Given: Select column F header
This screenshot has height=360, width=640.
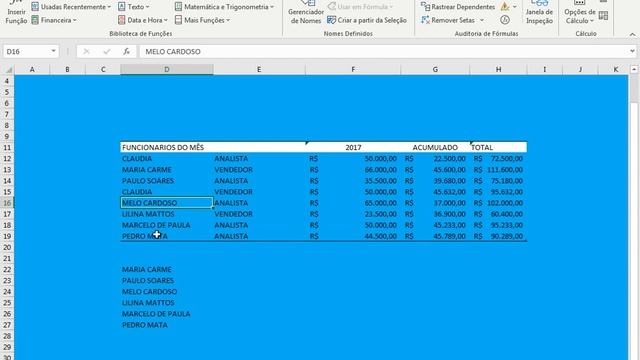Looking at the screenshot, I should tap(353, 69).
